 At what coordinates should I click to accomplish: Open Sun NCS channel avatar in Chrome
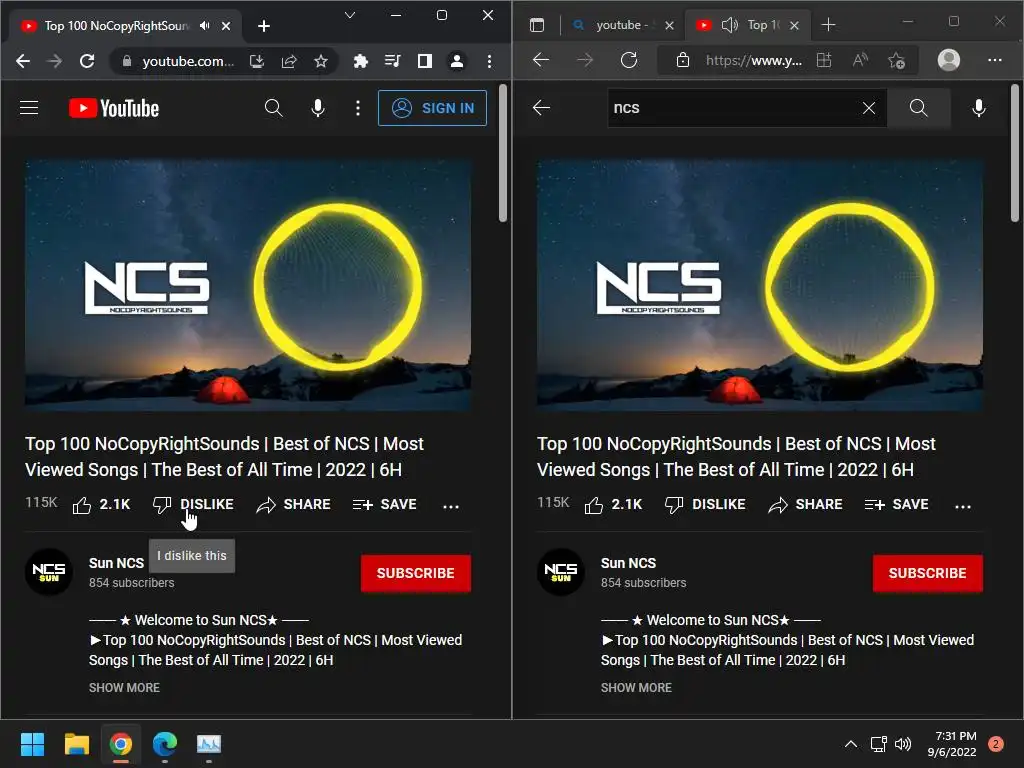point(49,572)
